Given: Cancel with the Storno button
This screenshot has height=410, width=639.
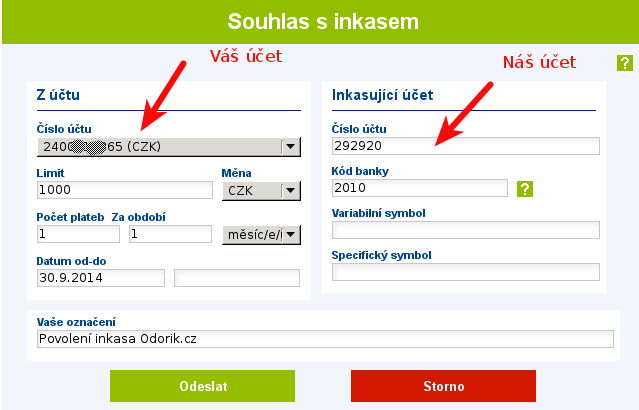Looking at the screenshot, I should coord(443,386).
